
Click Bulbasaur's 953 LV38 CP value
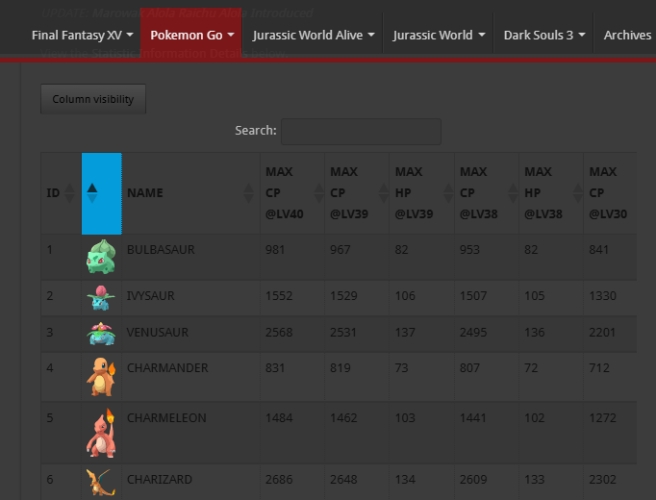click(470, 250)
